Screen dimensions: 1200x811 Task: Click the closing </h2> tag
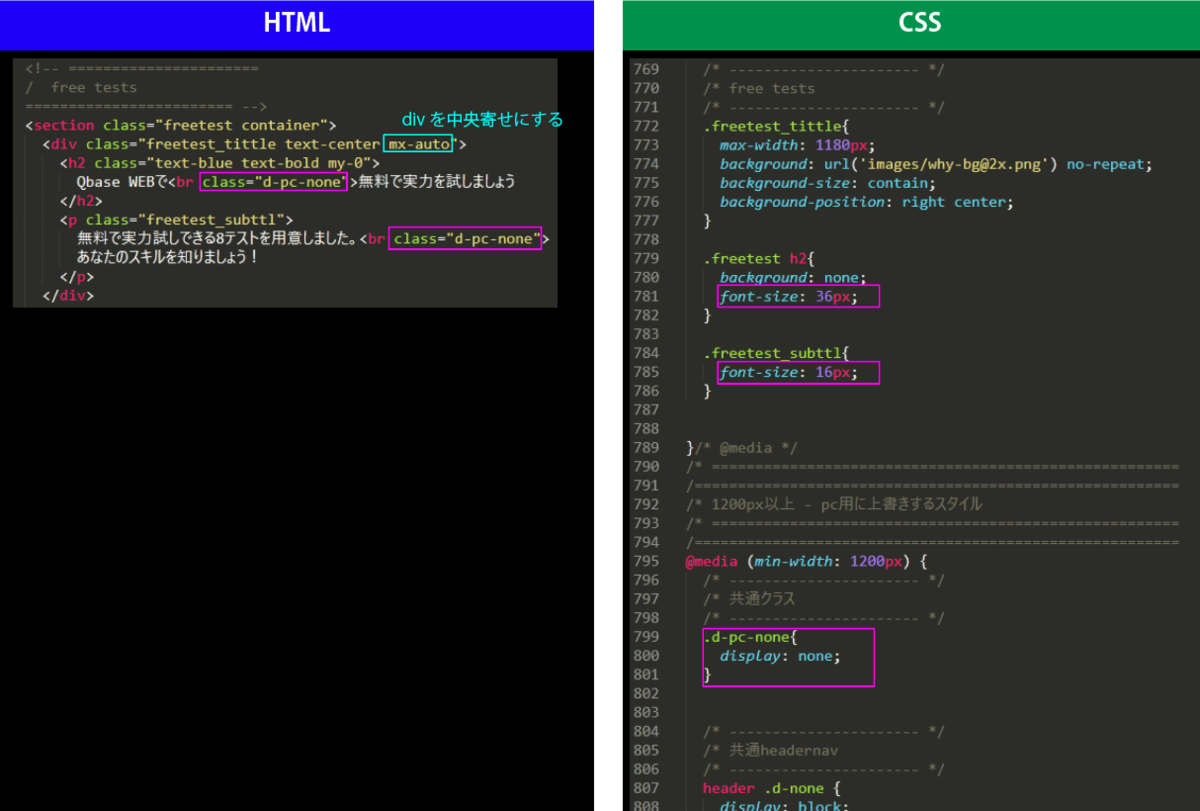81,200
